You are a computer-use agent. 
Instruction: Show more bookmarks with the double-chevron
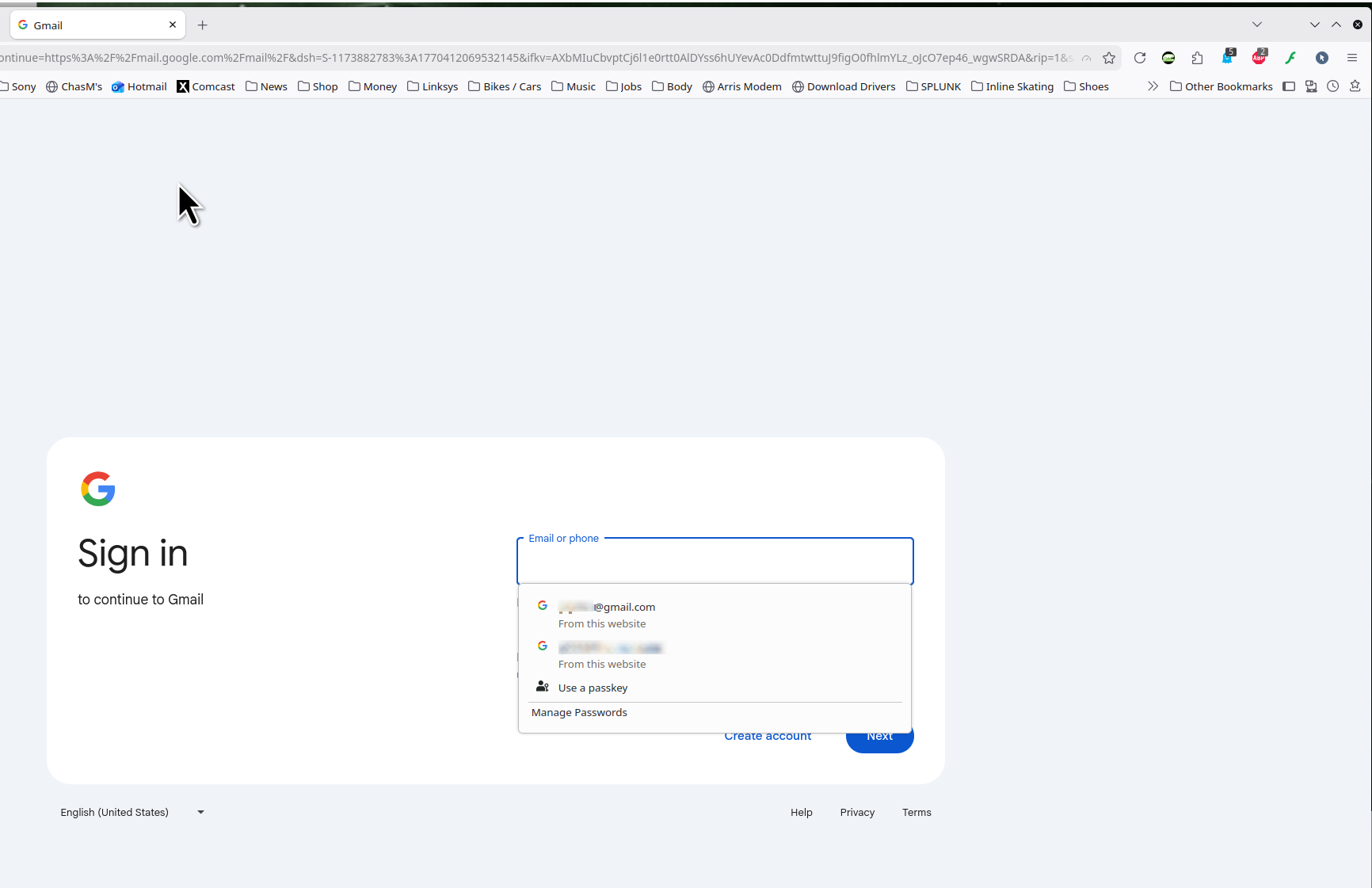(x=1153, y=86)
